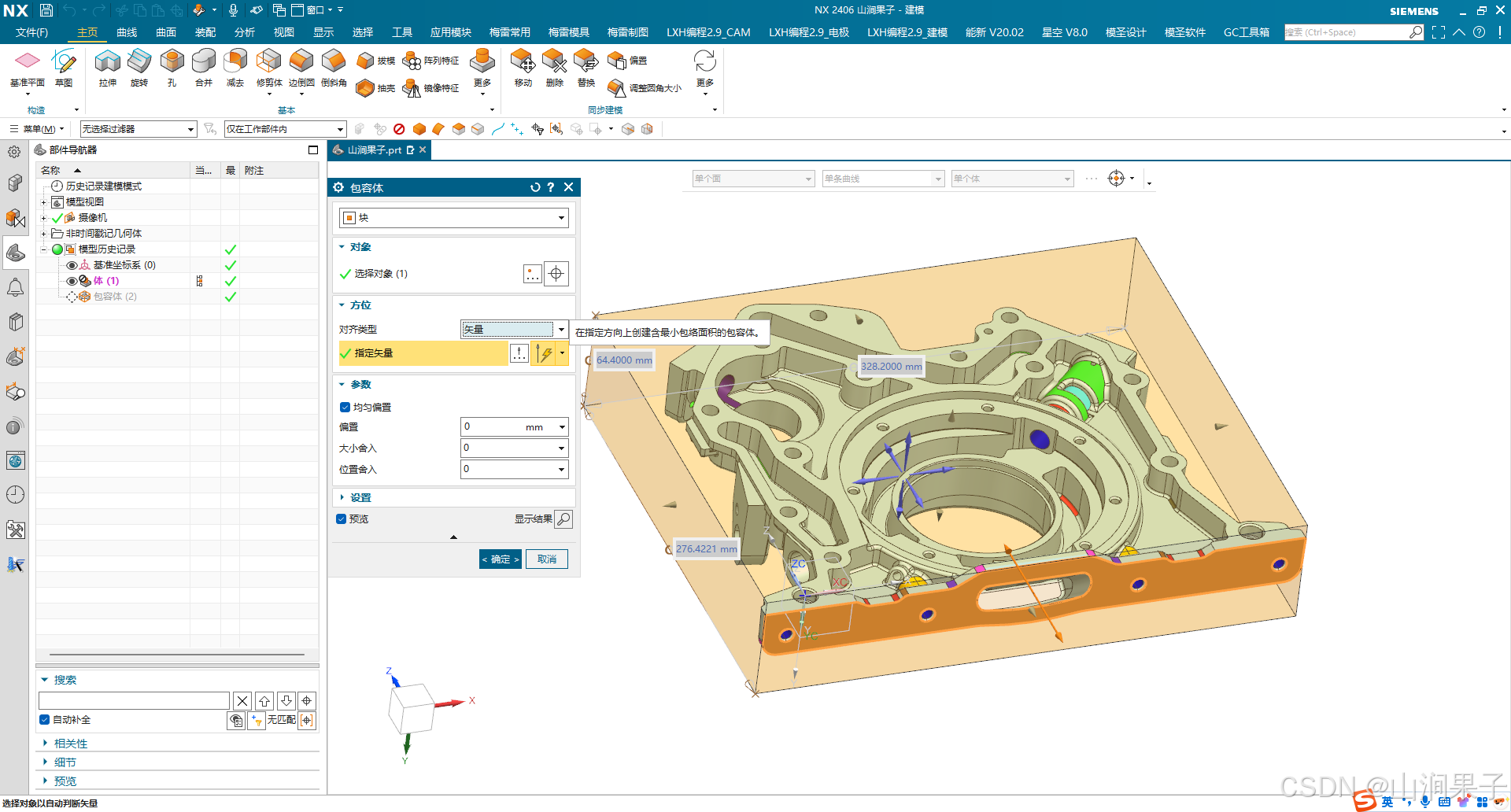Reset the 包容体 dialog
The image size is (1511, 812).
[x=535, y=187]
